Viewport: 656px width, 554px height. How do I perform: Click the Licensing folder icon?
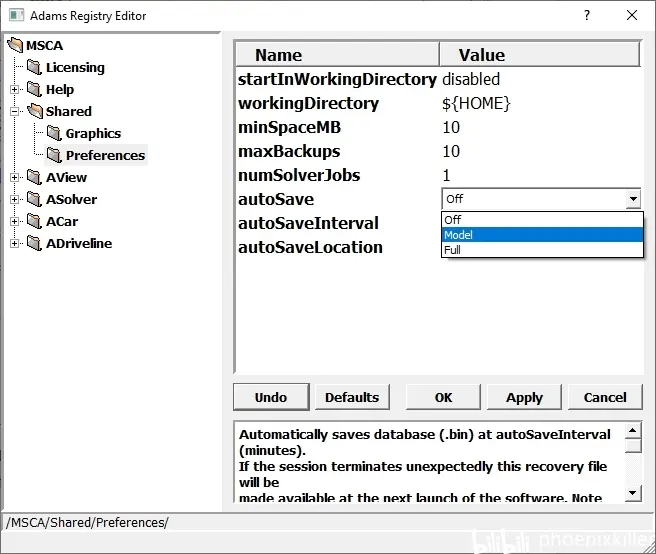tap(34, 67)
